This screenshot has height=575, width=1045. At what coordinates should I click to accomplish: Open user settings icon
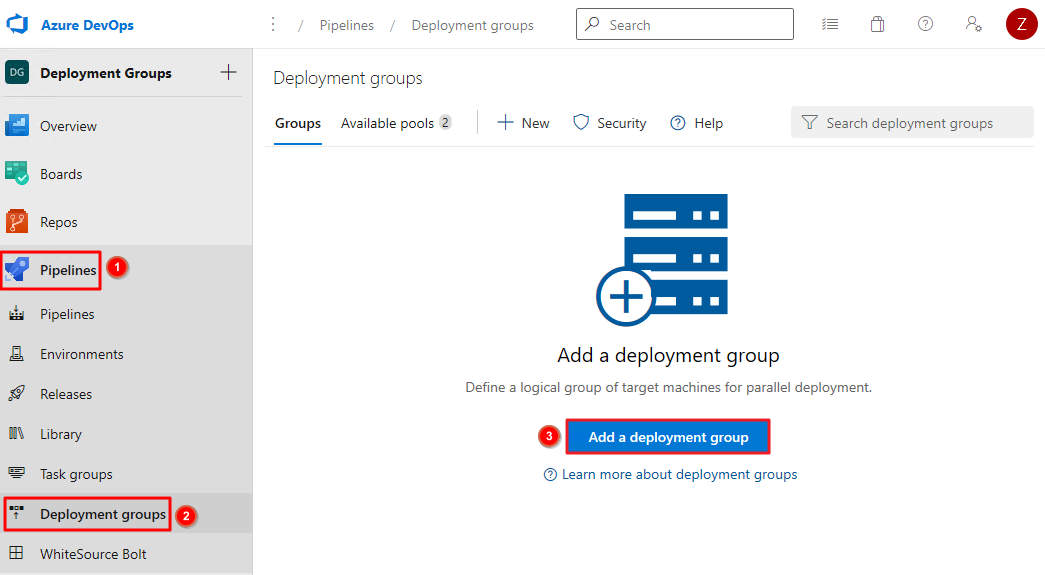(x=974, y=24)
